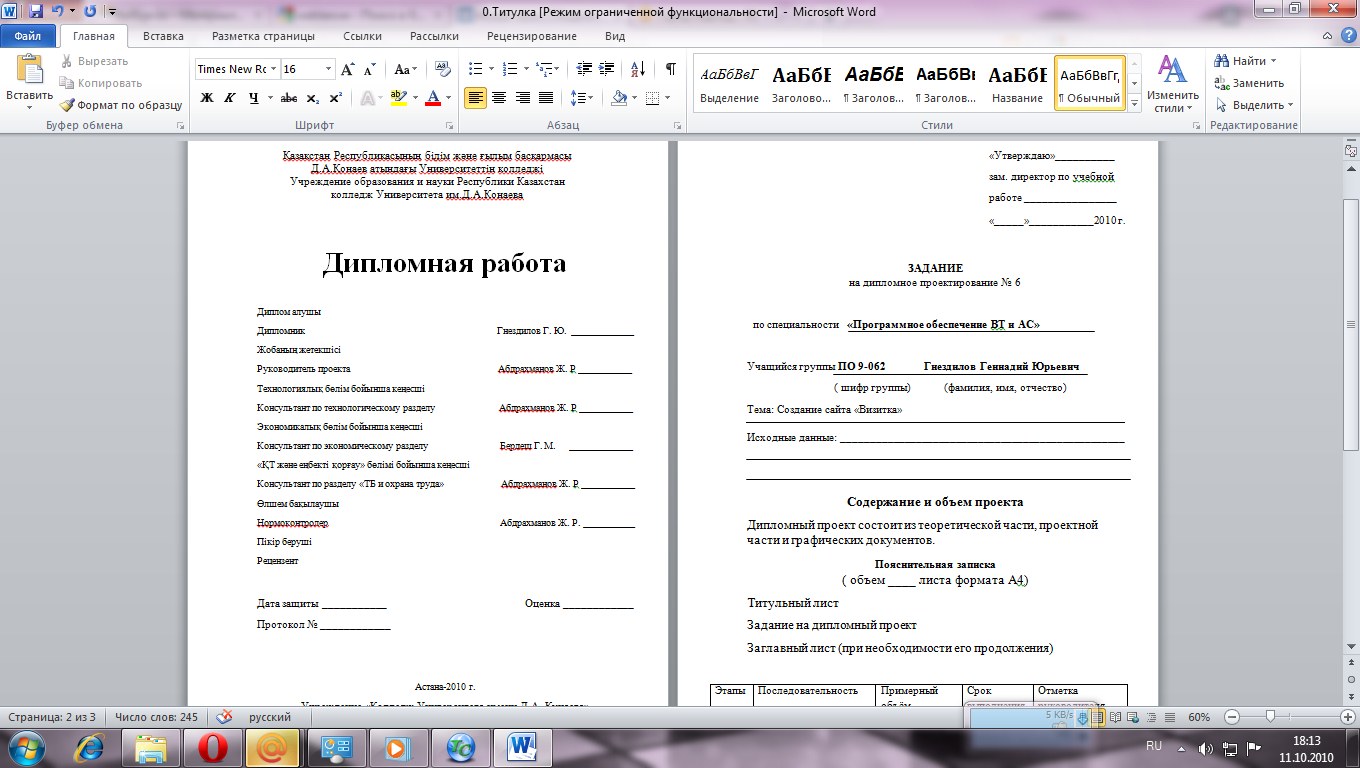This screenshot has height=768, width=1360.
Task: Switch to the Вид tab
Action: (615, 36)
